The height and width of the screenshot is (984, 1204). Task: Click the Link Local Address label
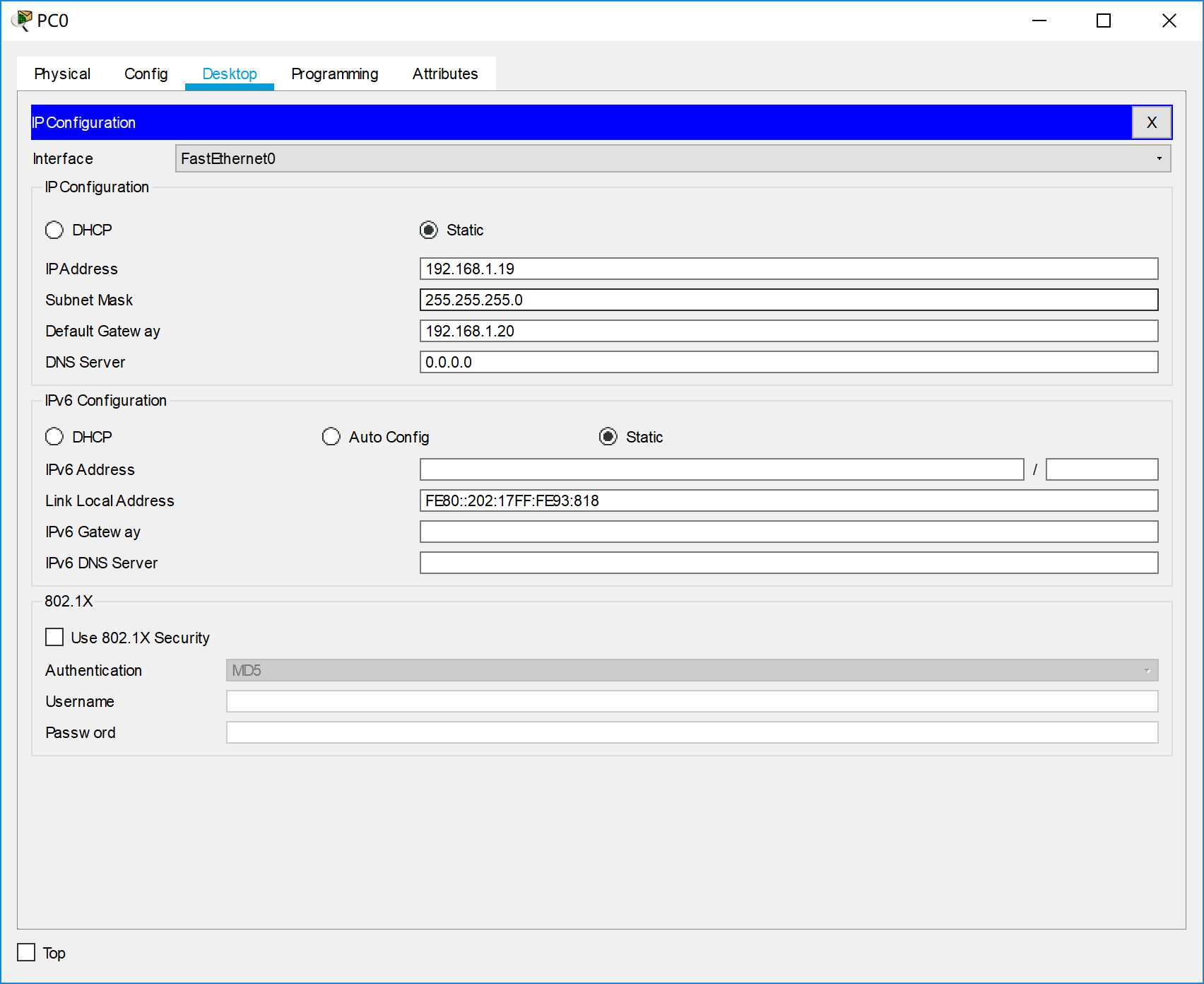point(110,500)
